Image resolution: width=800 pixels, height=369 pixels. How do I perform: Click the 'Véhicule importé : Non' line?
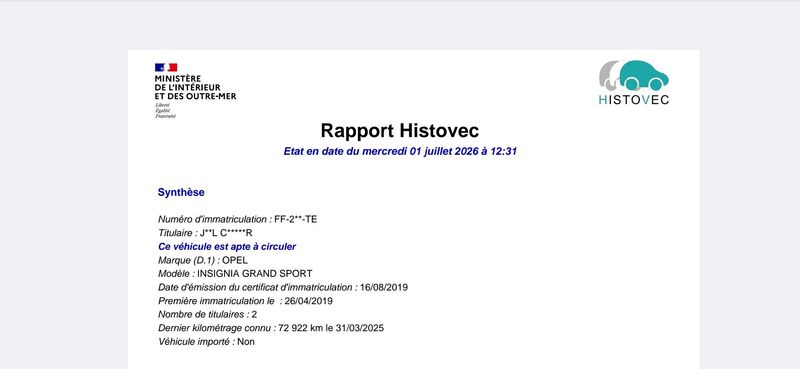click(206, 342)
